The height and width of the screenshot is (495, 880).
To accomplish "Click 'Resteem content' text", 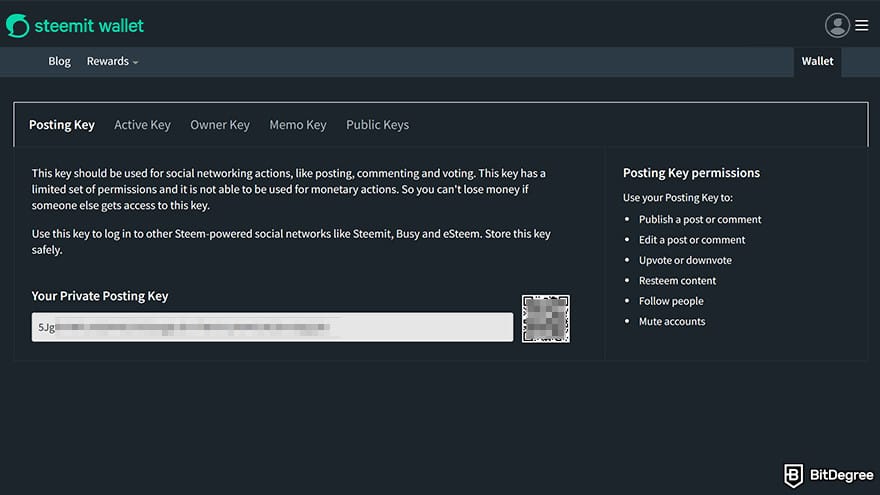I will coord(677,281).
